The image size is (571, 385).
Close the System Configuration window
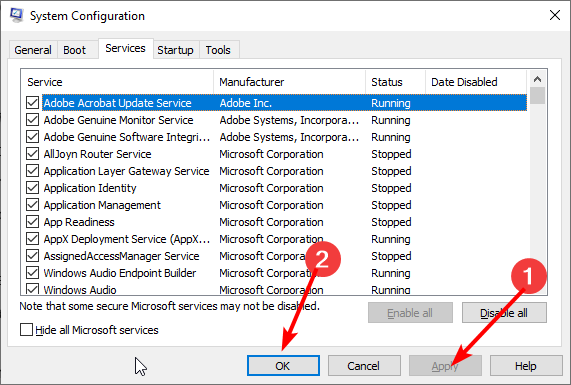555,15
